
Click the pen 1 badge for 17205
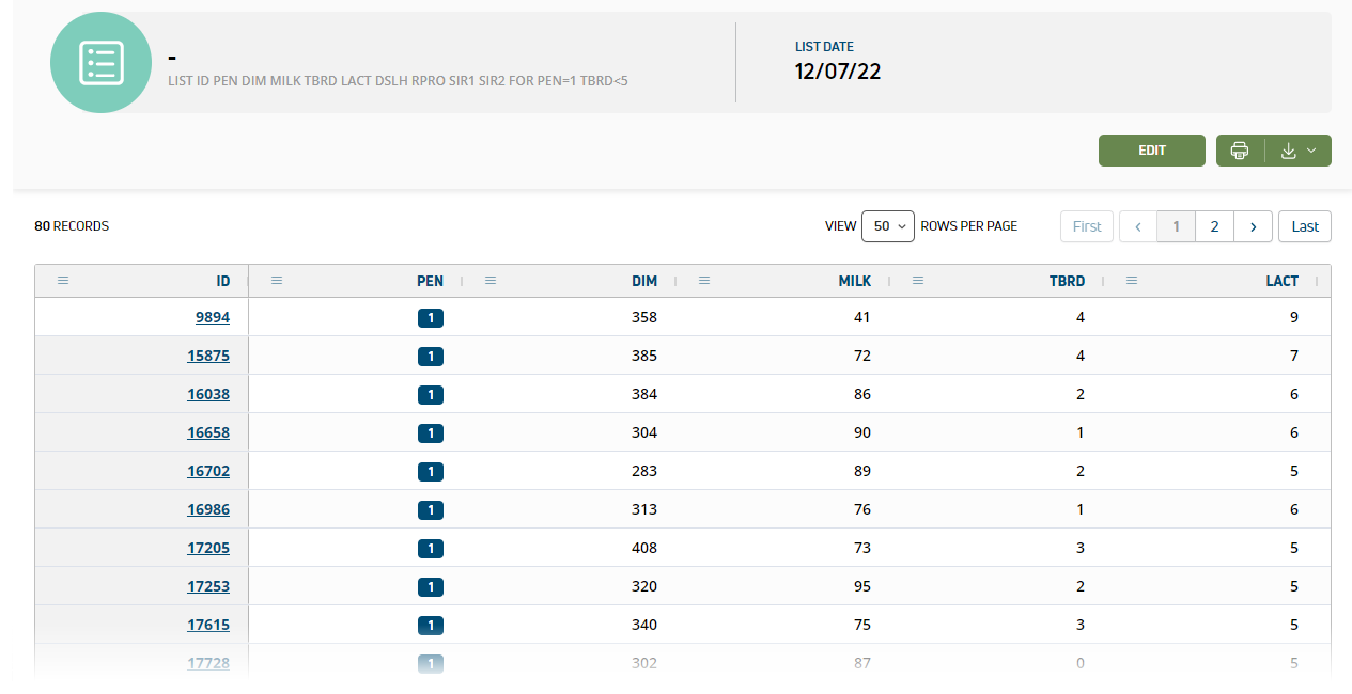tap(431, 548)
